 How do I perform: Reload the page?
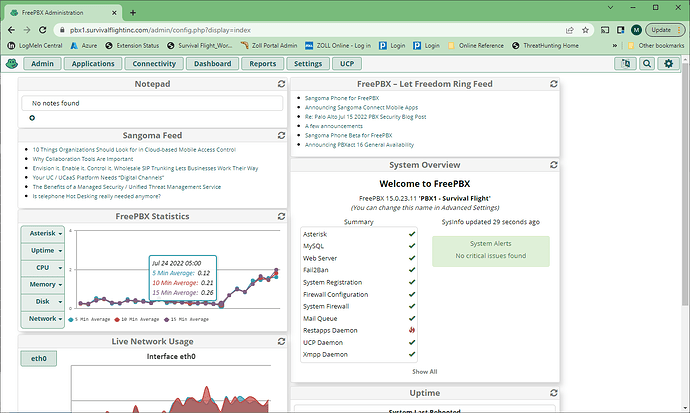coord(42,30)
